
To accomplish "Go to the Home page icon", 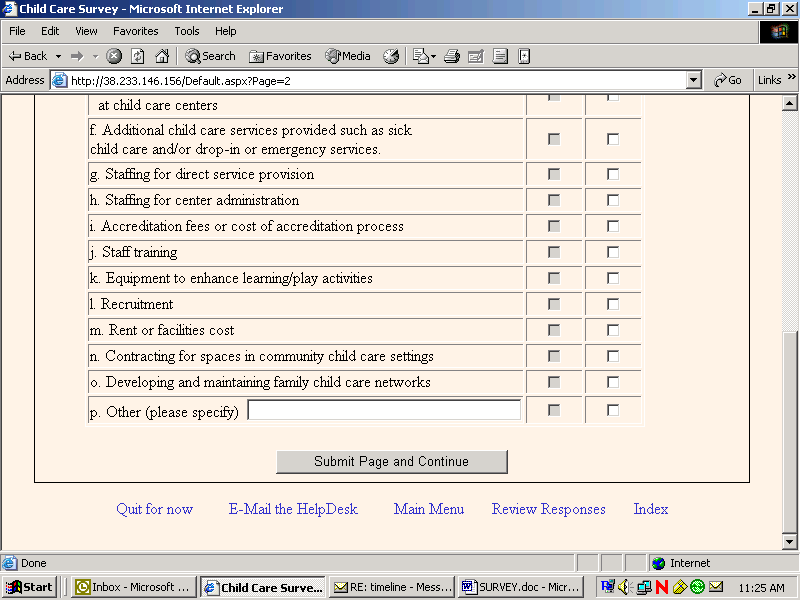I will click(161, 56).
